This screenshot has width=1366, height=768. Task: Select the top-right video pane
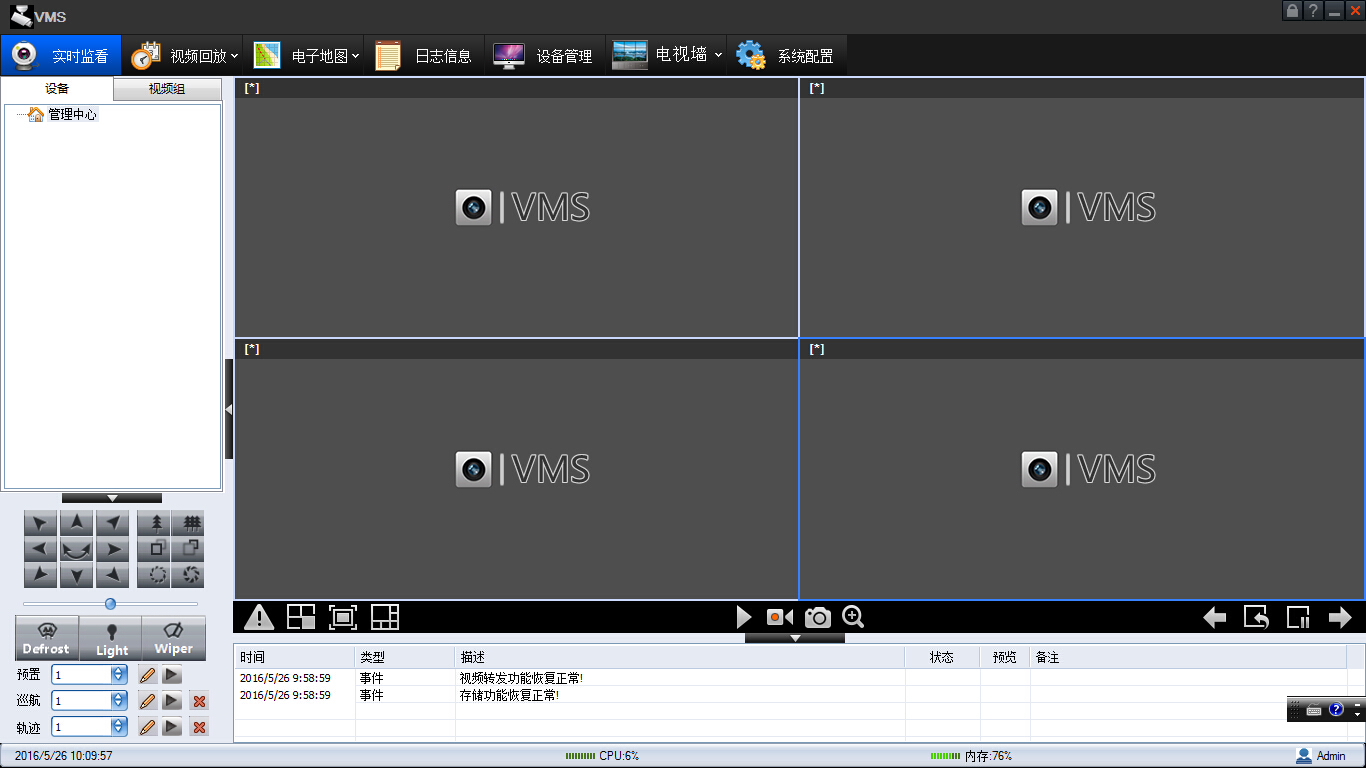coord(1082,208)
